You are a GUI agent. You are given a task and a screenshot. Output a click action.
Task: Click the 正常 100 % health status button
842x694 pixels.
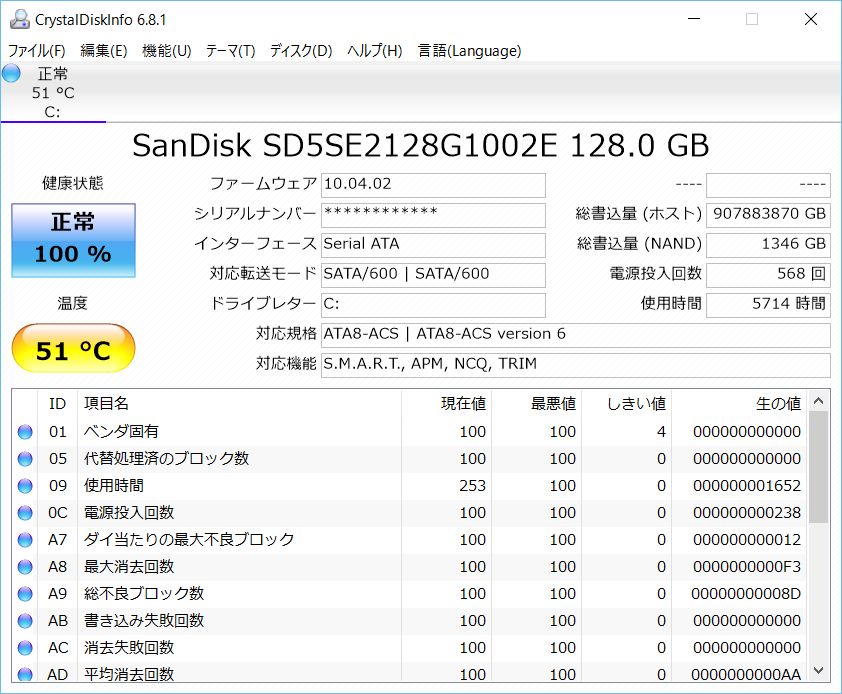73,240
